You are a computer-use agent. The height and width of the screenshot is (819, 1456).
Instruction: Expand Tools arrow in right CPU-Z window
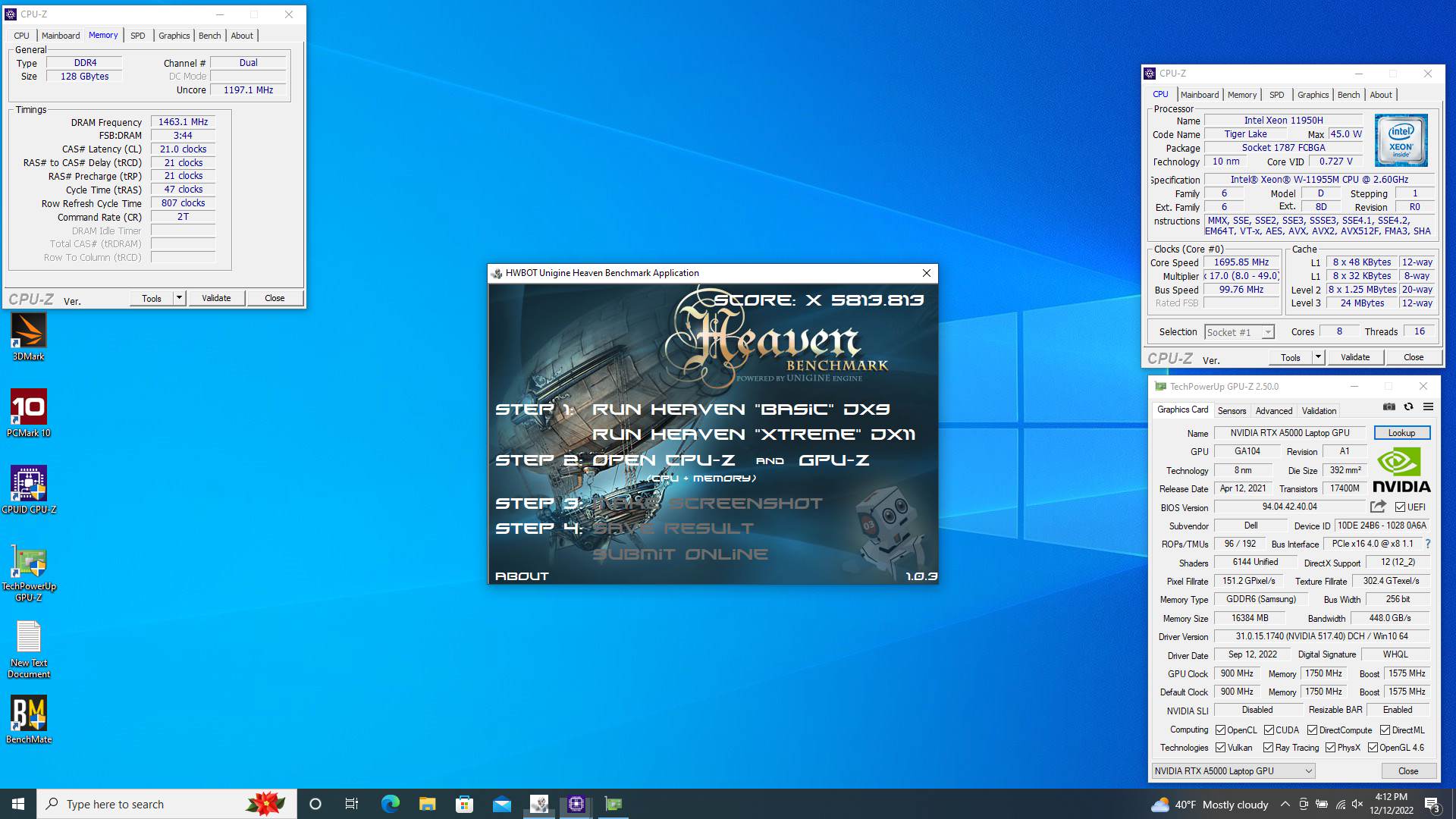coord(1318,356)
